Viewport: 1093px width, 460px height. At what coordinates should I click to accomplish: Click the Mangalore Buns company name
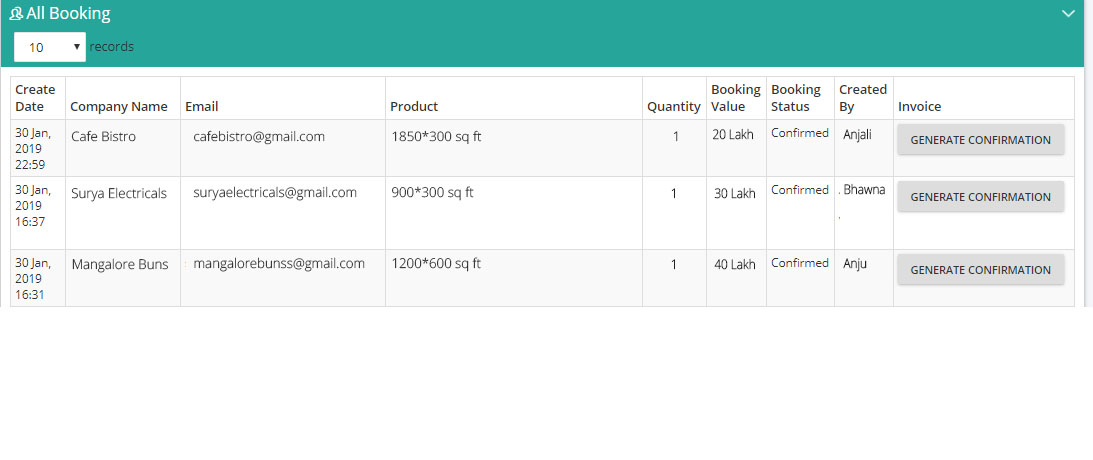tap(120, 265)
